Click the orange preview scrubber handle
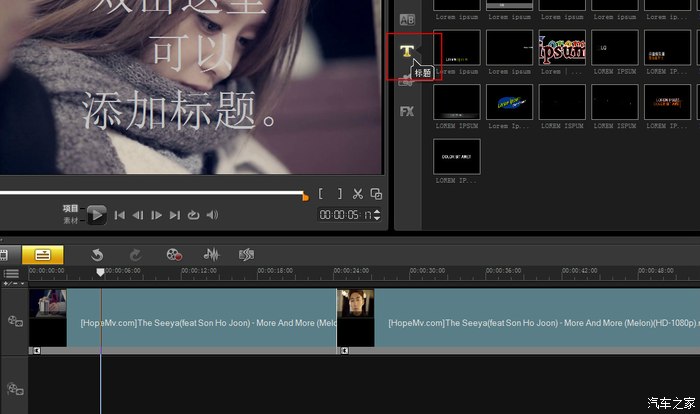The height and width of the screenshot is (414, 700). (305, 196)
